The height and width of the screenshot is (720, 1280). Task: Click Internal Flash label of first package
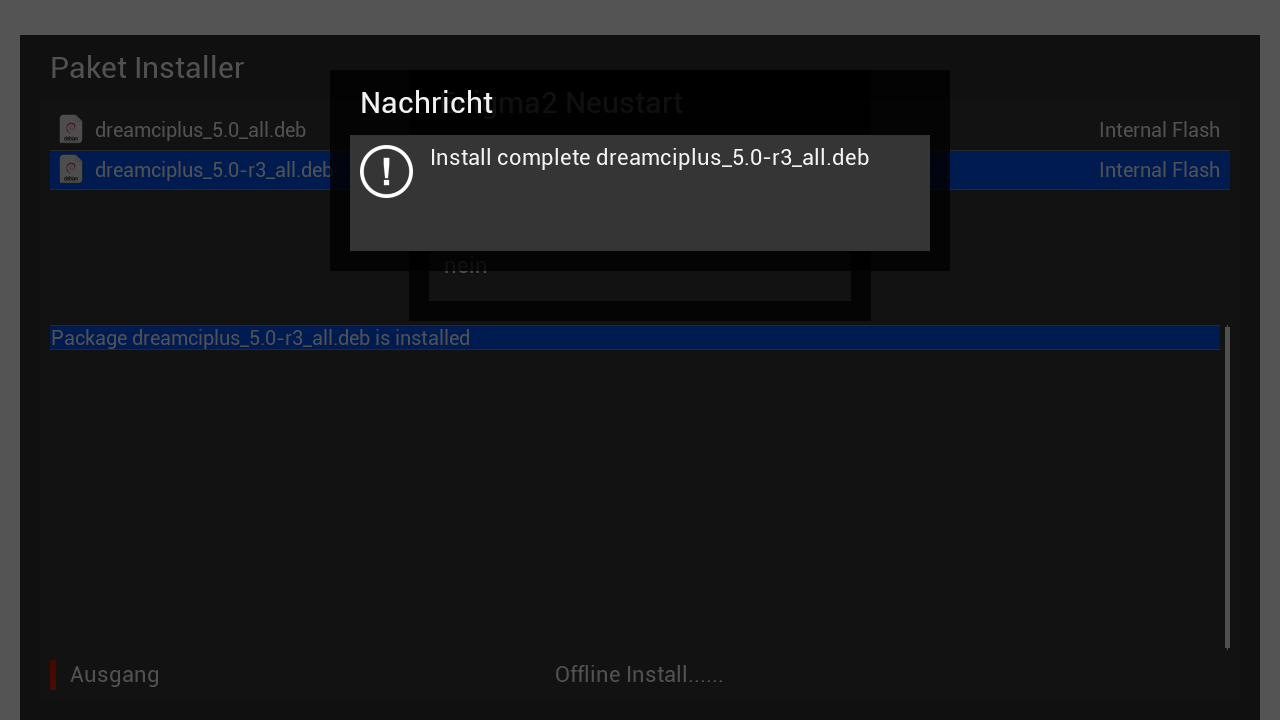(x=1159, y=130)
